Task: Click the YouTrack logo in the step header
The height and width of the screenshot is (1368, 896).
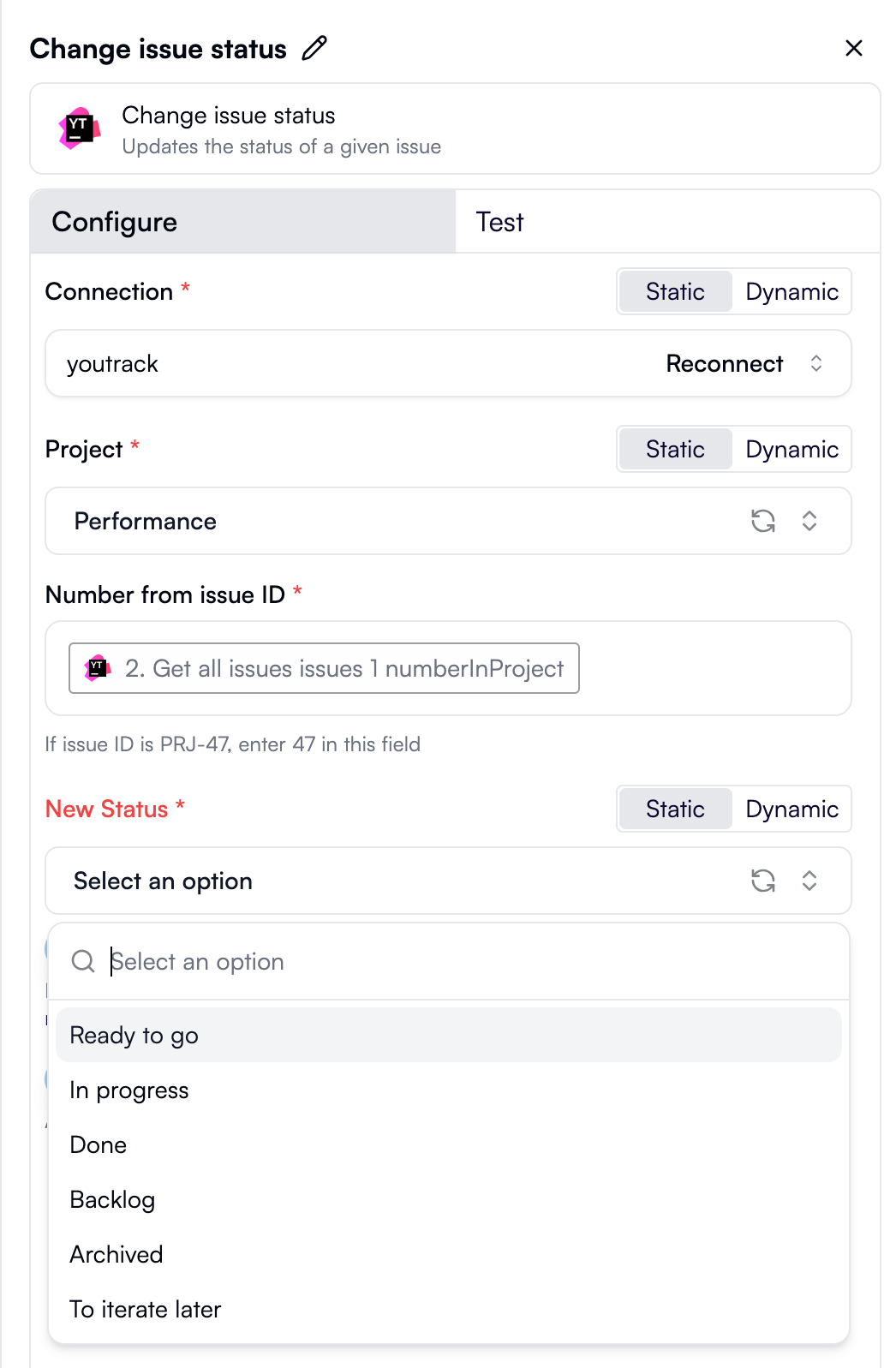Action: (81, 129)
